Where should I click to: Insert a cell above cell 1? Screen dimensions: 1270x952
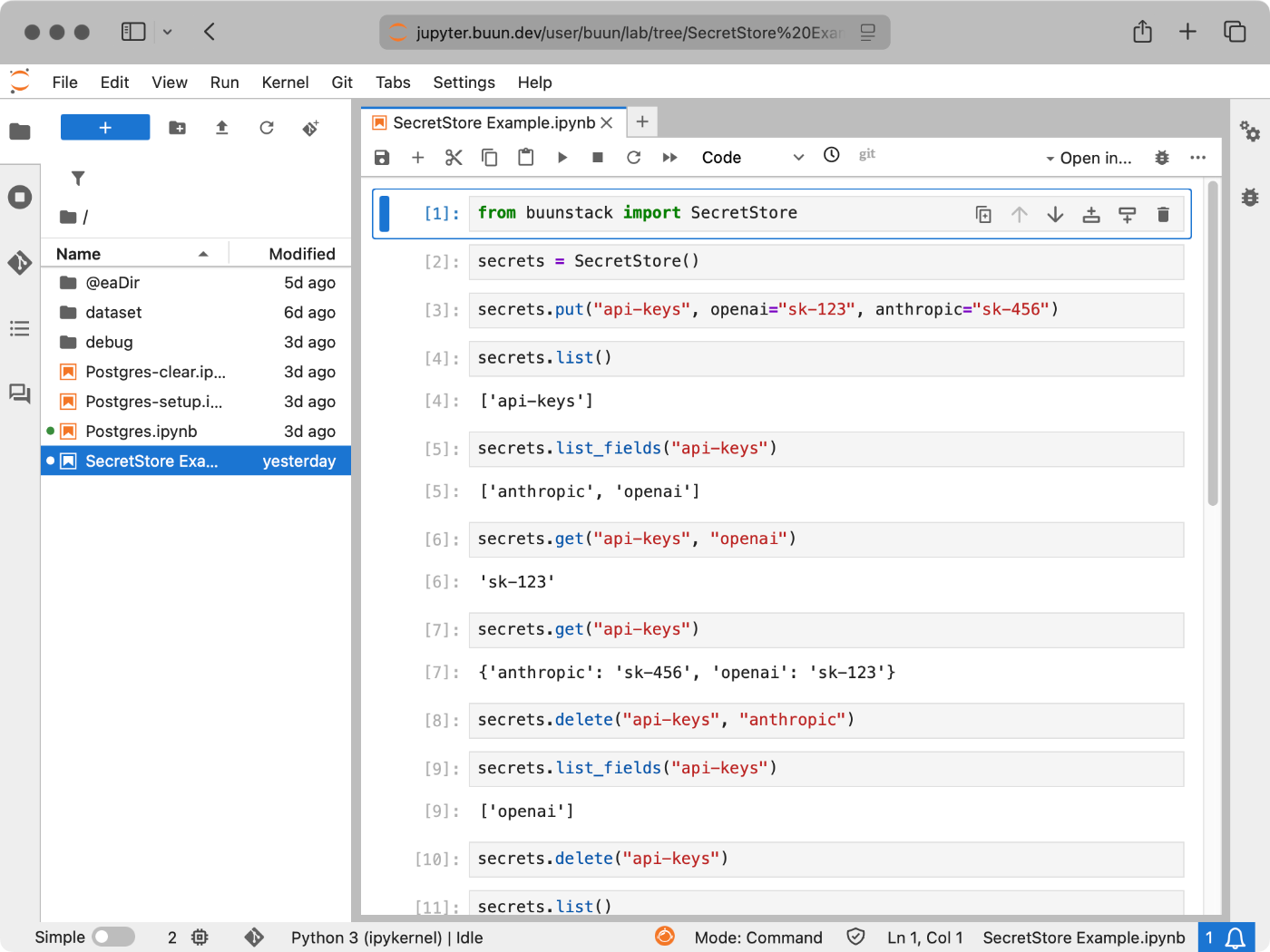pyautogui.click(x=1091, y=215)
